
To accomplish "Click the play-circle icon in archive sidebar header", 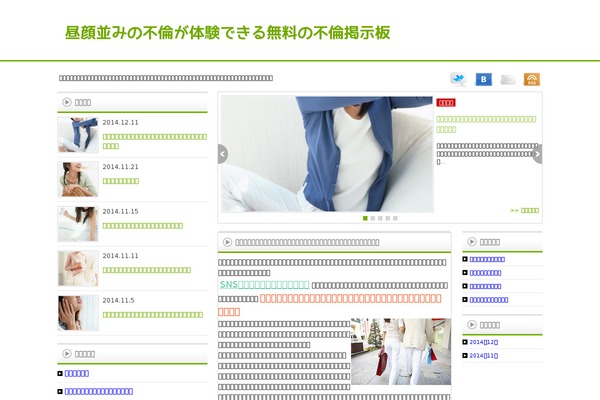I will (472, 325).
